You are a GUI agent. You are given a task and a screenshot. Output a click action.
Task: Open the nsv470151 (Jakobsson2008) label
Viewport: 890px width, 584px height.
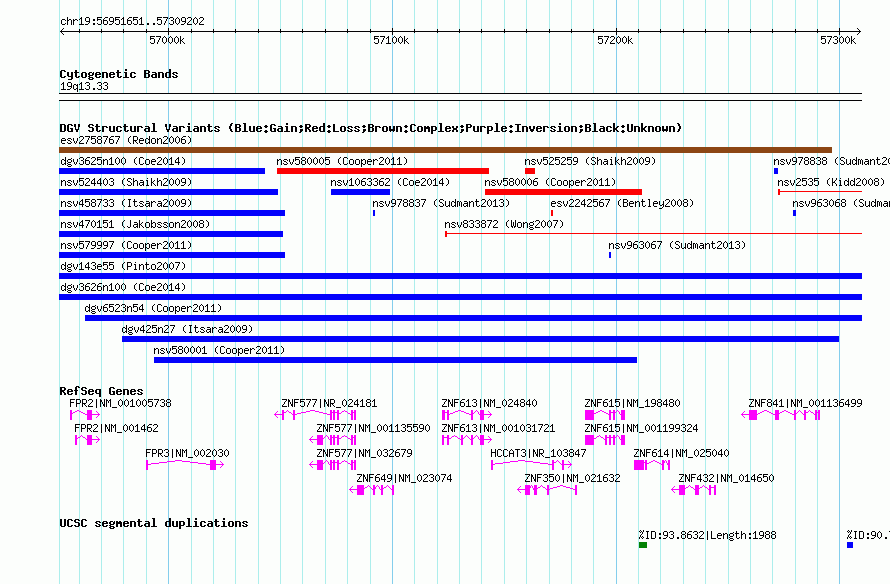[135, 224]
